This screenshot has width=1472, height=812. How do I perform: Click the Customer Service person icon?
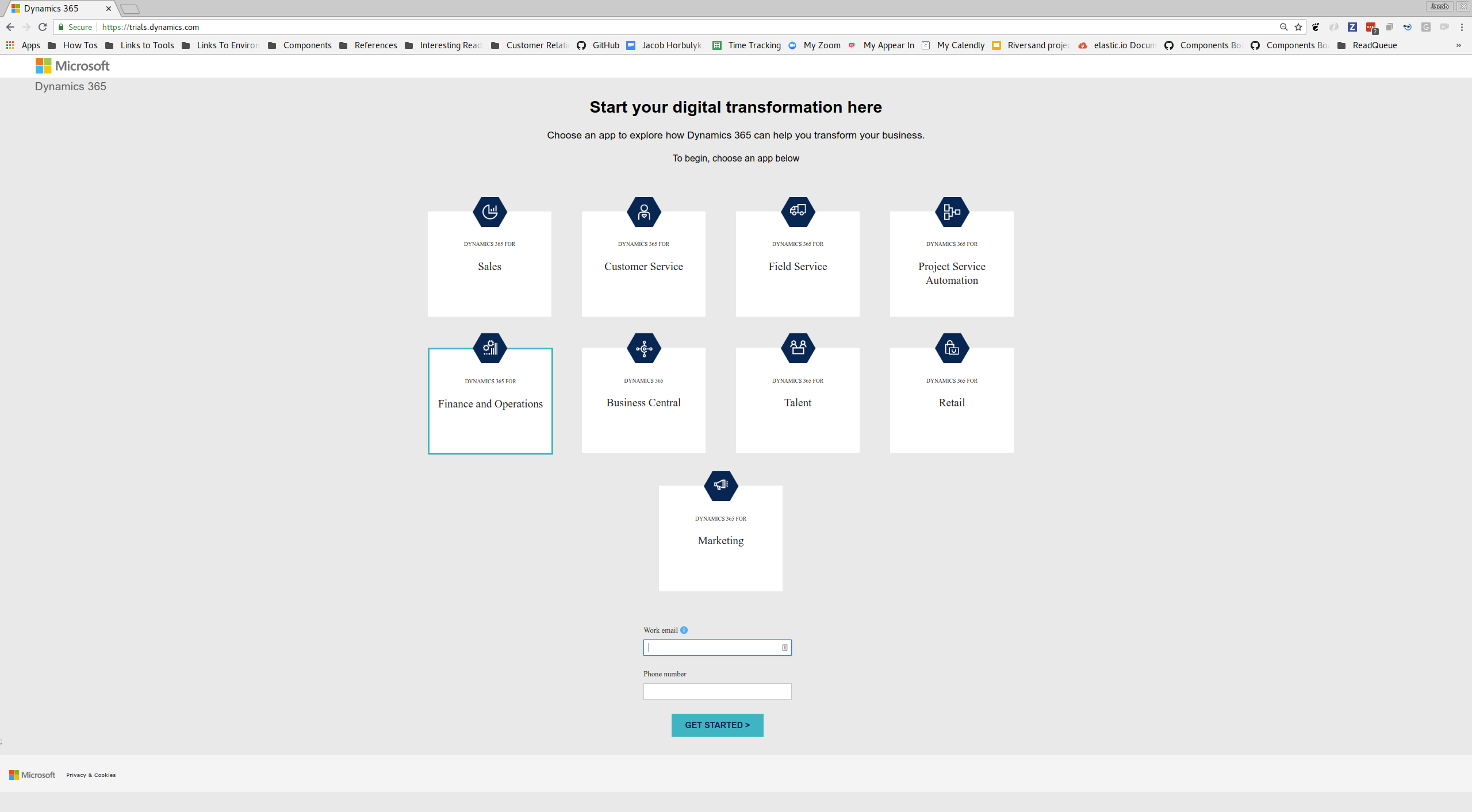pyautogui.click(x=643, y=212)
